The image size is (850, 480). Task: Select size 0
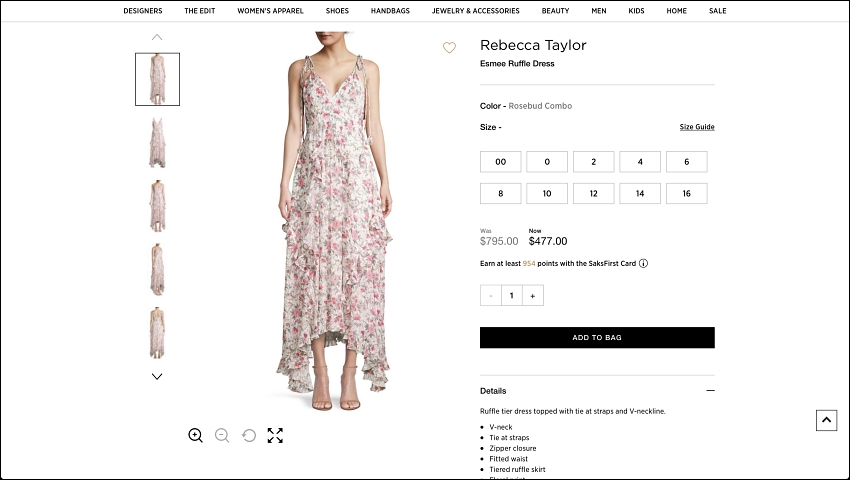click(x=547, y=162)
